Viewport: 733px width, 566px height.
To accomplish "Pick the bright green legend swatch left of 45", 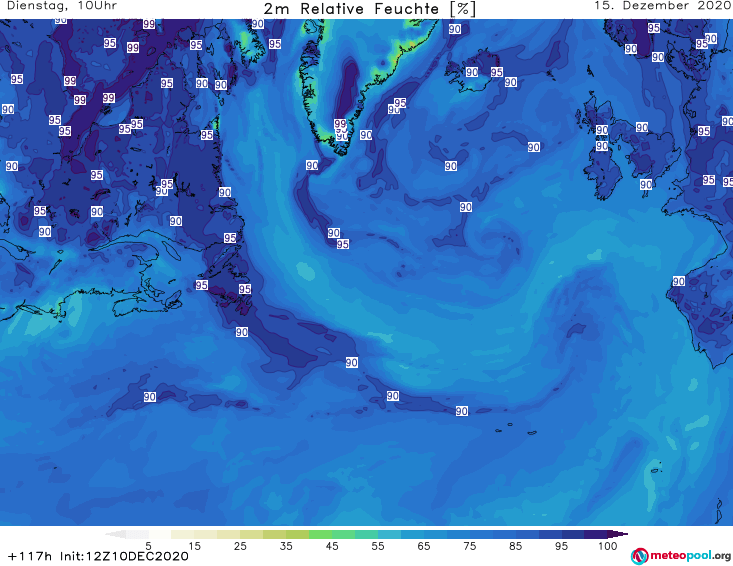I will point(320,534).
